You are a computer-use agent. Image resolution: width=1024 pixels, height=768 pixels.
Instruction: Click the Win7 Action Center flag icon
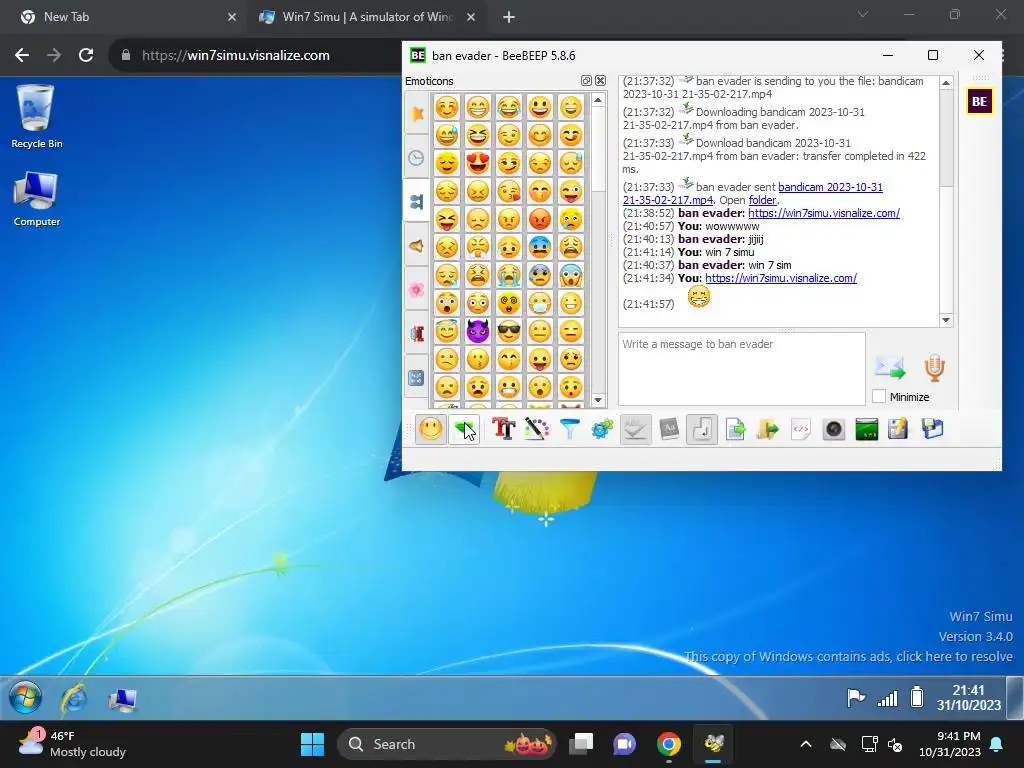click(855, 697)
